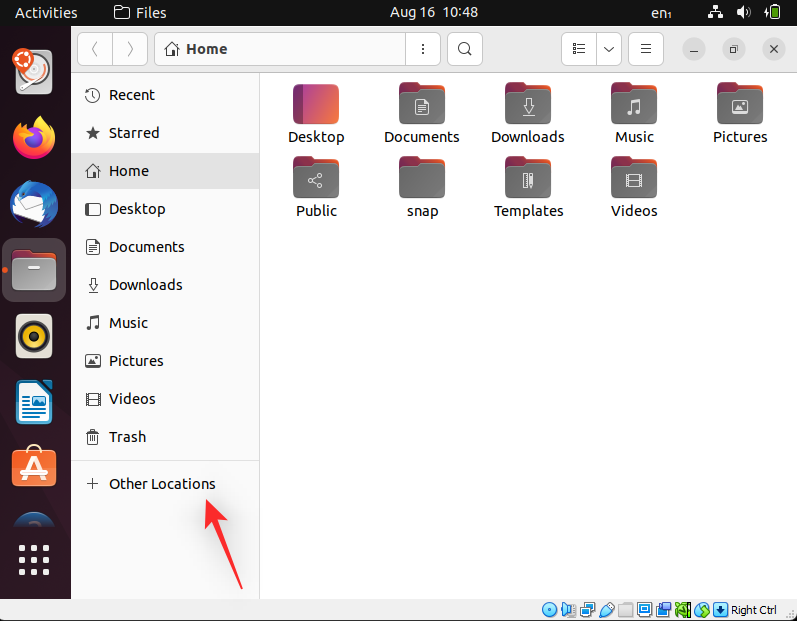
Task: Click the Home path bar
Action: pos(280,49)
